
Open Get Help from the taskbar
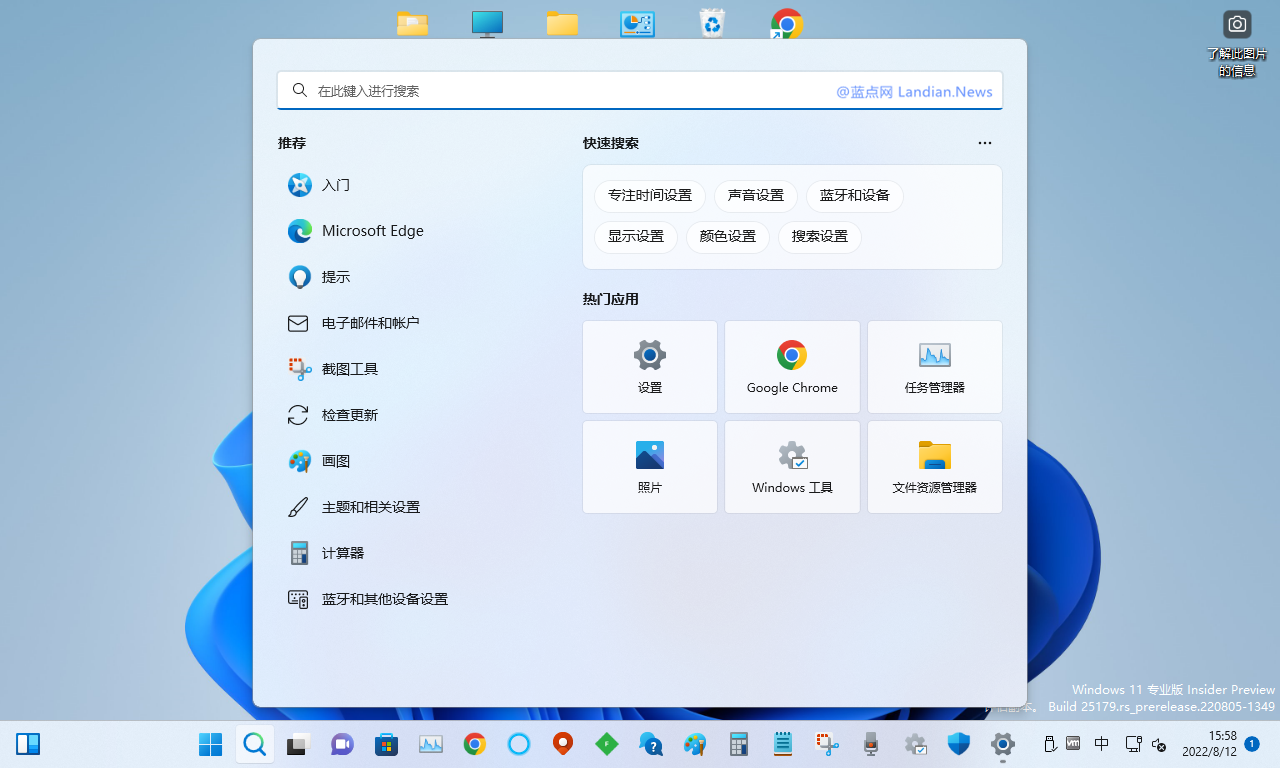click(651, 744)
